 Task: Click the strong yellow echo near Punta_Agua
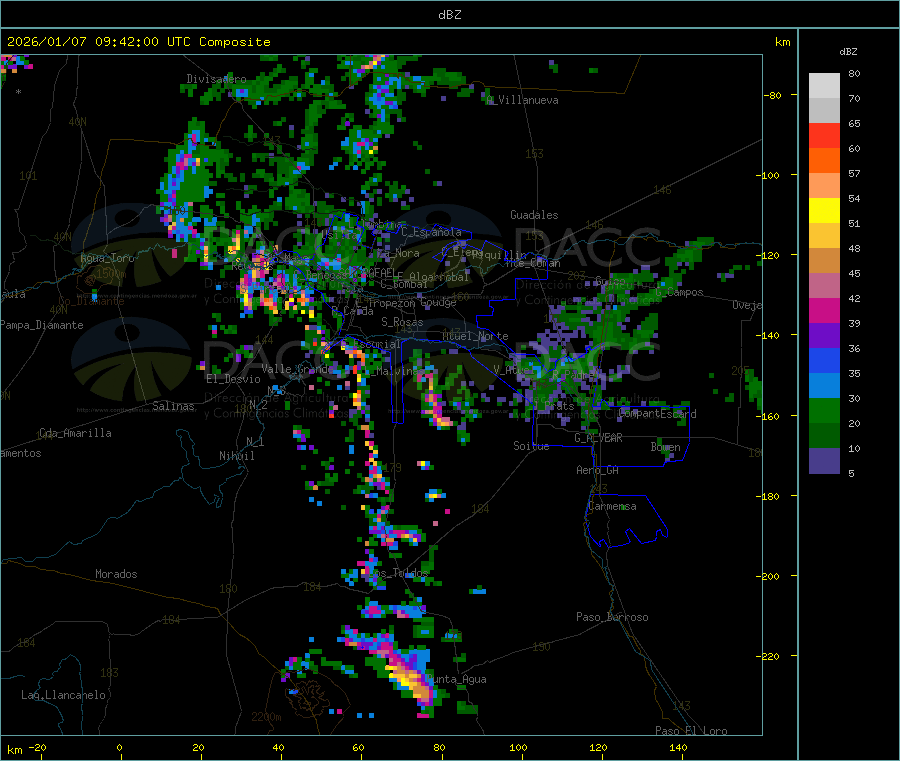408,681
